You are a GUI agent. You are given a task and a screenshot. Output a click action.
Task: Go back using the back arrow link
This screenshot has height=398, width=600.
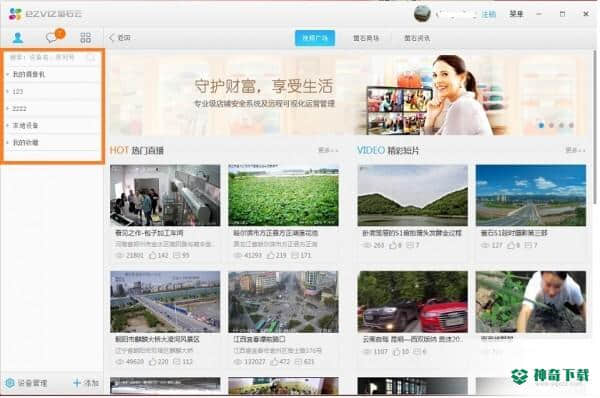pos(120,38)
